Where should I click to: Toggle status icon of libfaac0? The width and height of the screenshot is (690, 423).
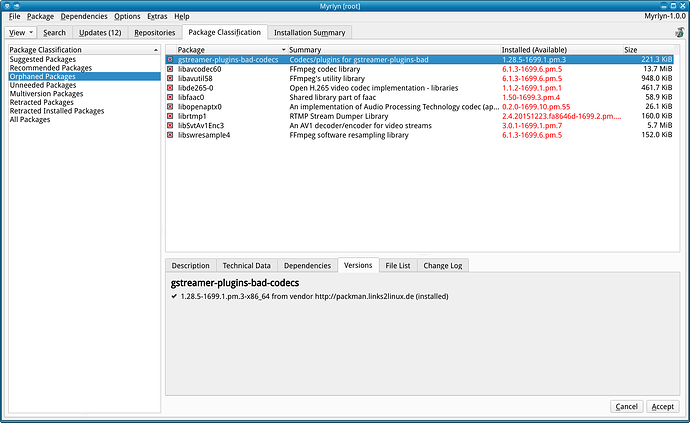pos(170,97)
